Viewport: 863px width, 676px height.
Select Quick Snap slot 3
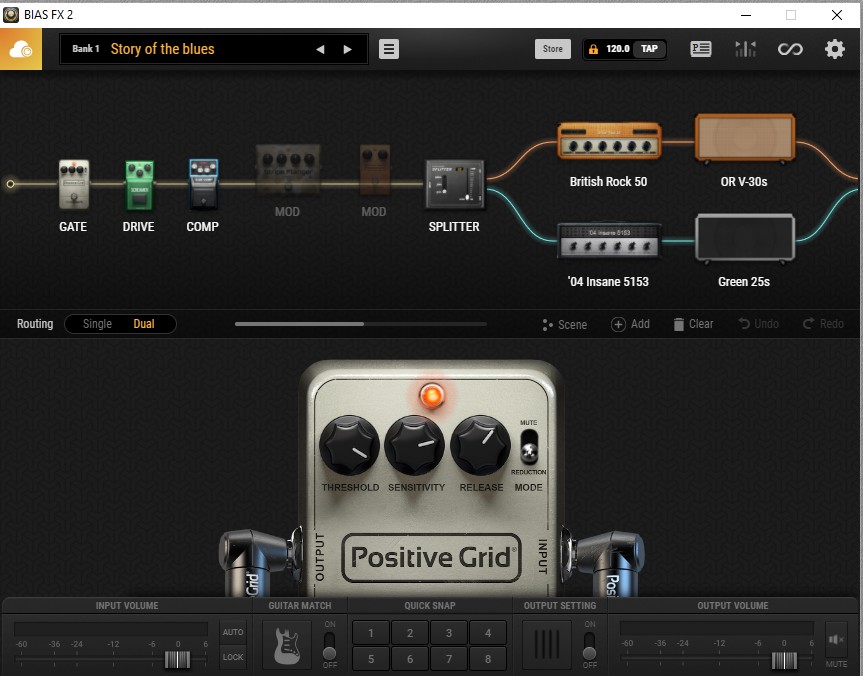(448, 632)
